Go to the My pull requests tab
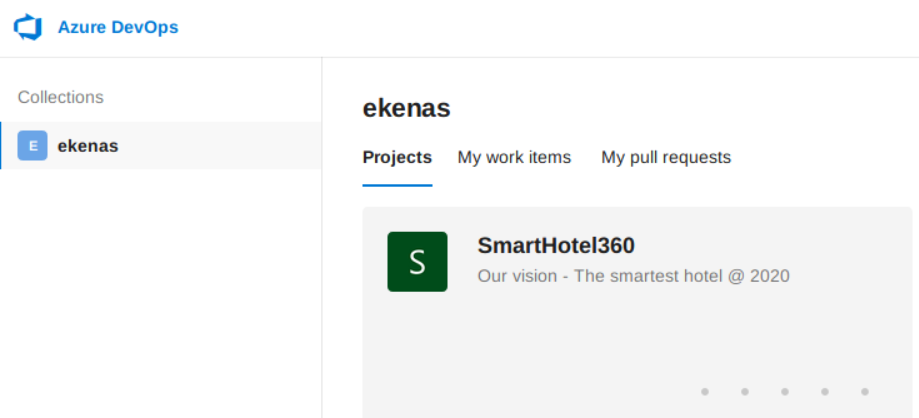 point(666,157)
